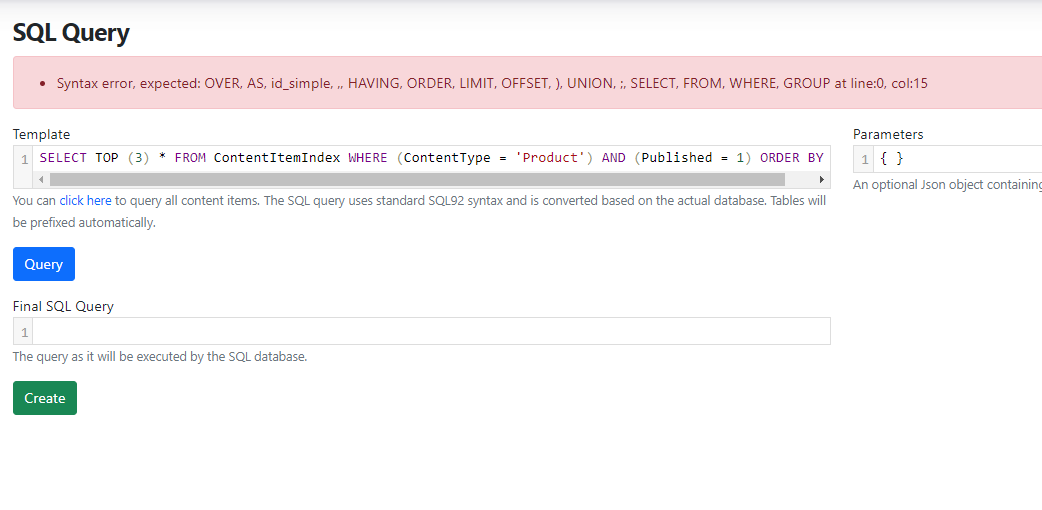The image size is (1042, 510).
Task: Click line number 1 in Template editor
Action: (24, 160)
